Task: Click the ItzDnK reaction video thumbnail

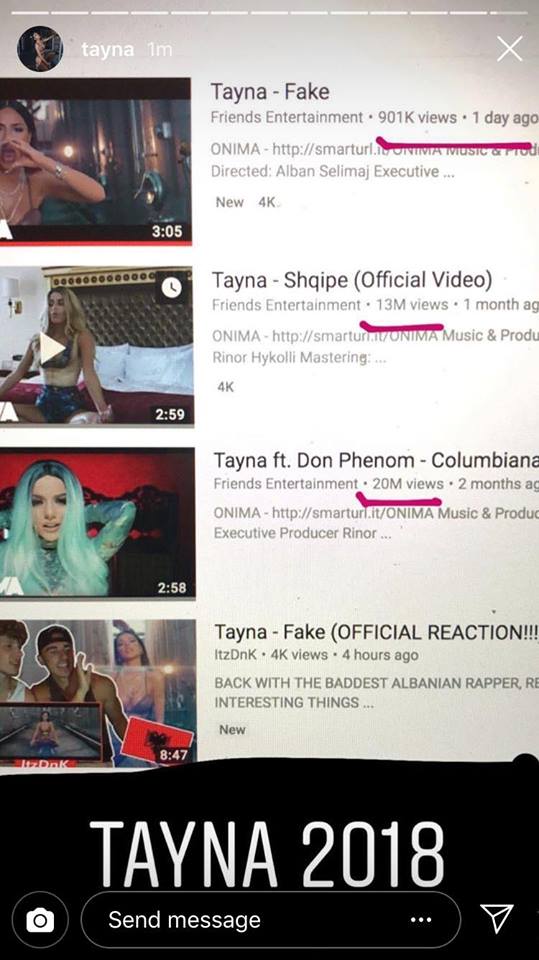Action: pyautogui.click(x=98, y=693)
